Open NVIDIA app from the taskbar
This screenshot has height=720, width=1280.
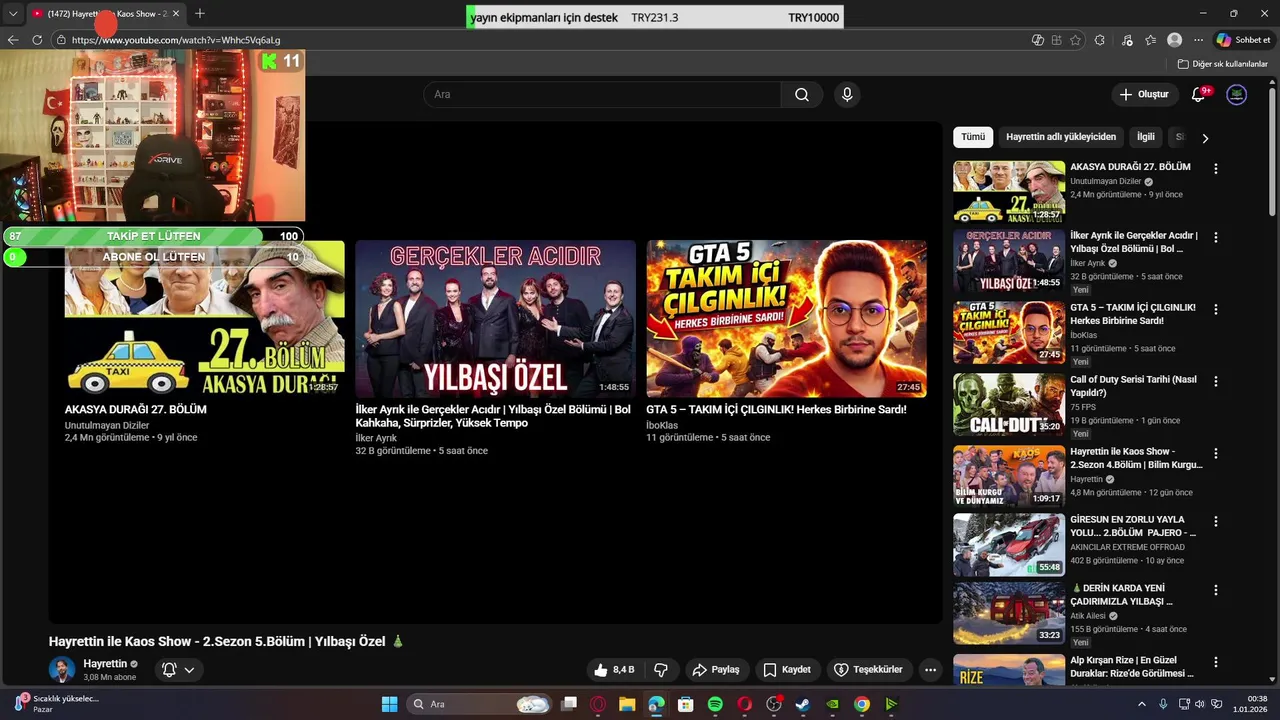pos(832,704)
